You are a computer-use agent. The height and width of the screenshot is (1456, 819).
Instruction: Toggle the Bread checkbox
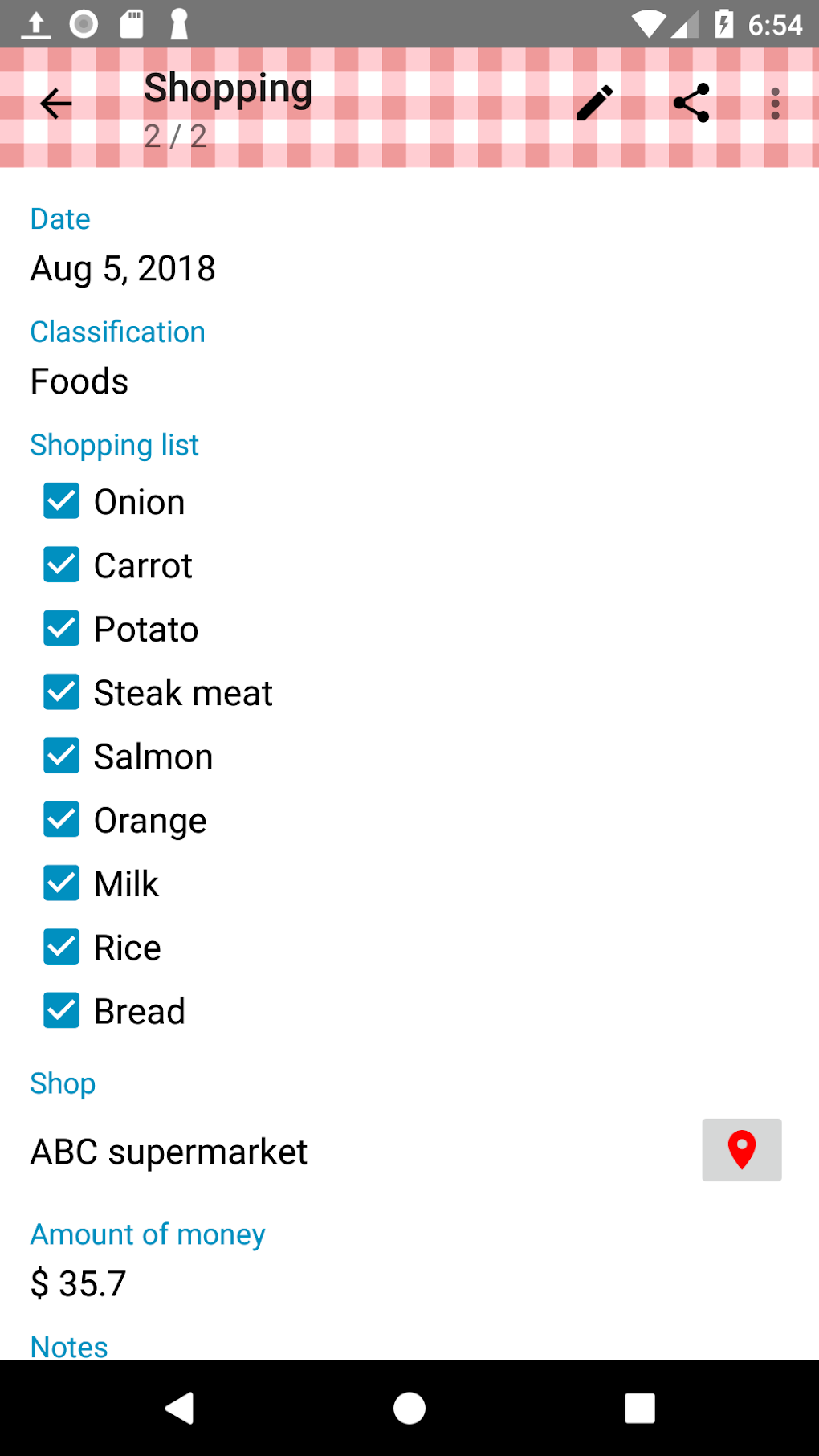(62, 1010)
